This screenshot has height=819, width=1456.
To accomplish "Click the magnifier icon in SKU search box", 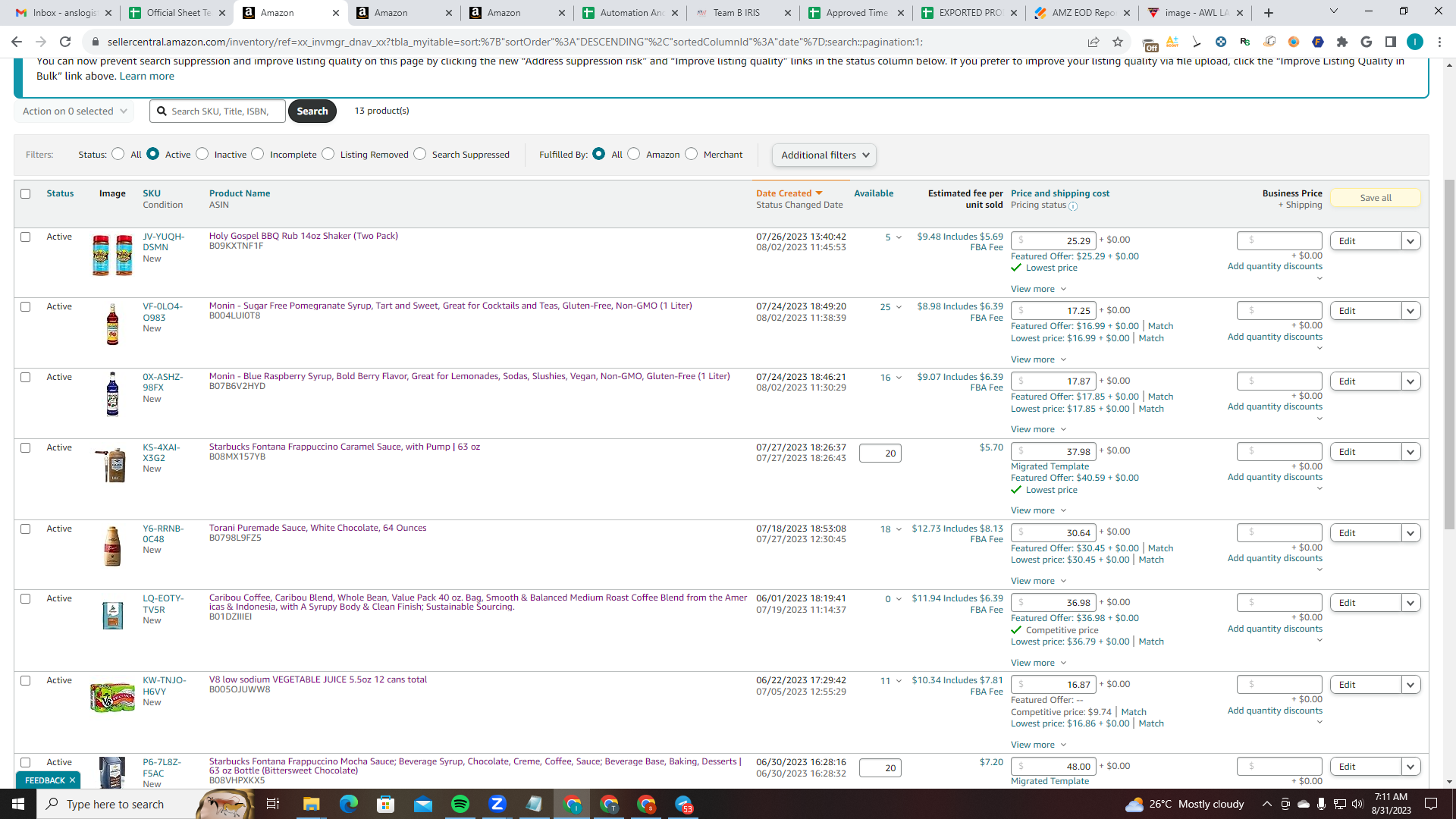I will click(x=162, y=111).
